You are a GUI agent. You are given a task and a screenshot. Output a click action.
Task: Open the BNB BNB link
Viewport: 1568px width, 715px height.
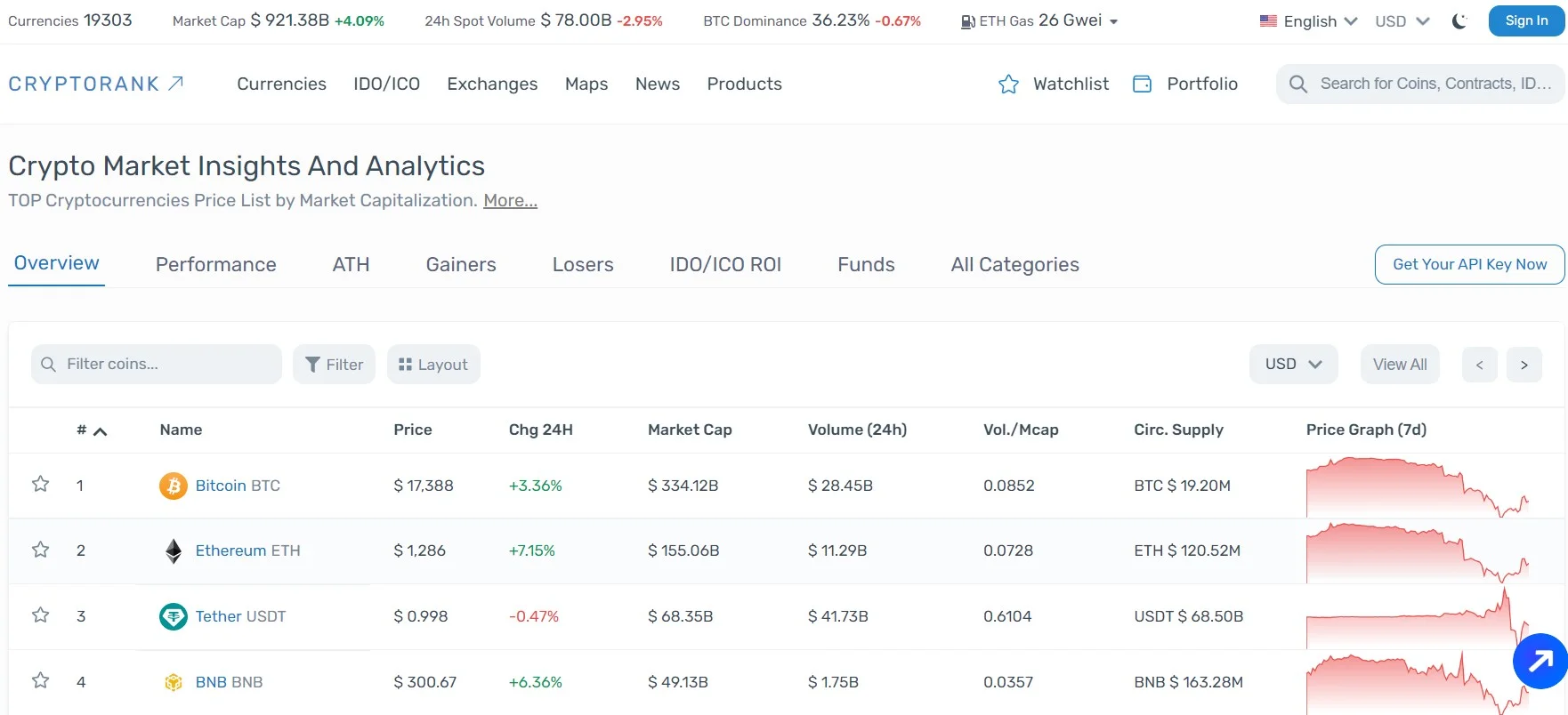click(229, 682)
